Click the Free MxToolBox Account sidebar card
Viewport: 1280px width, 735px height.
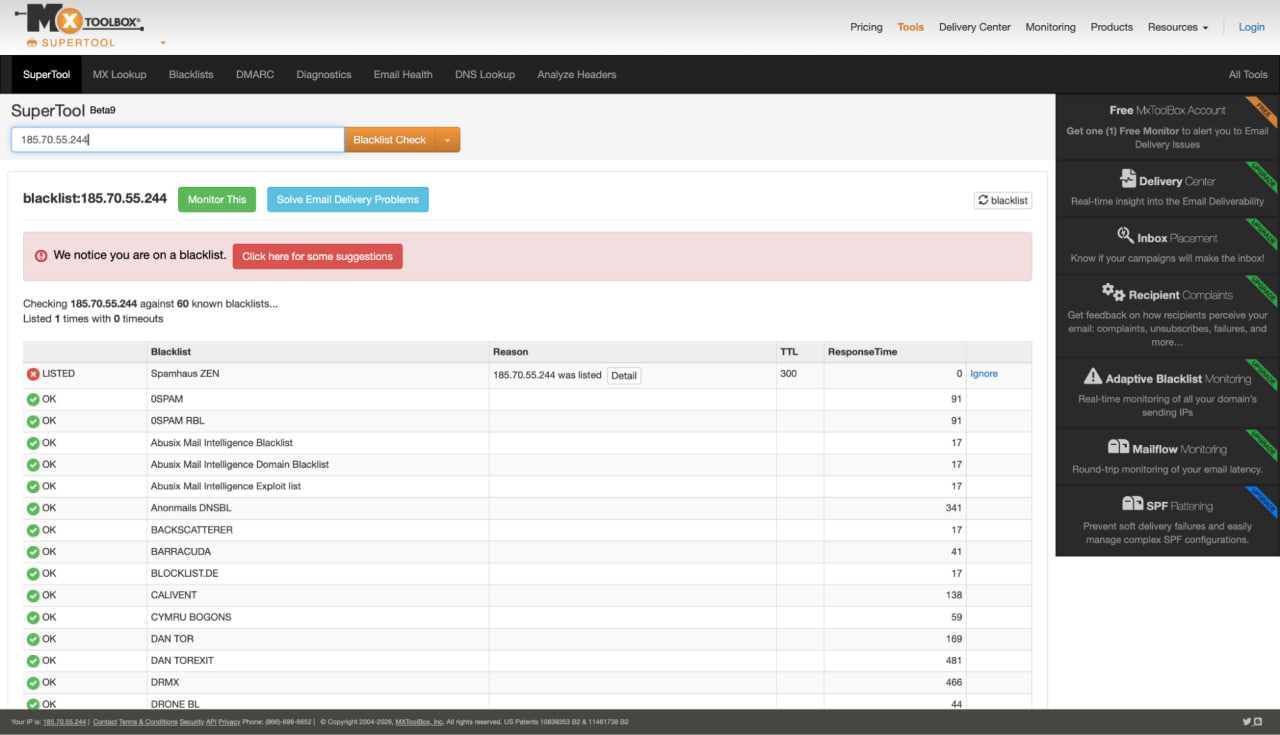tap(1168, 127)
